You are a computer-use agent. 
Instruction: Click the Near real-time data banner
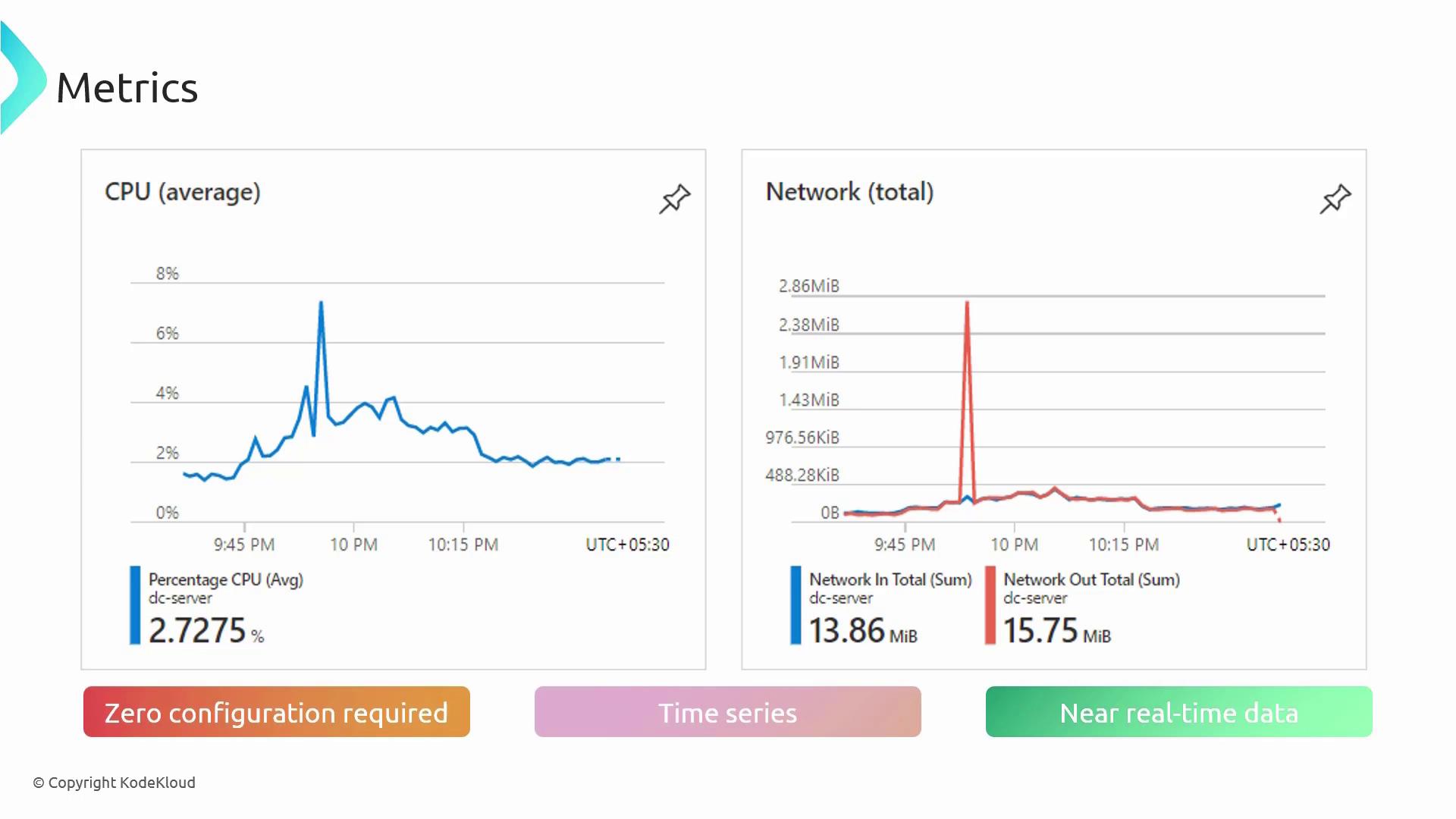pyautogui.click(x=1178, y=712)
